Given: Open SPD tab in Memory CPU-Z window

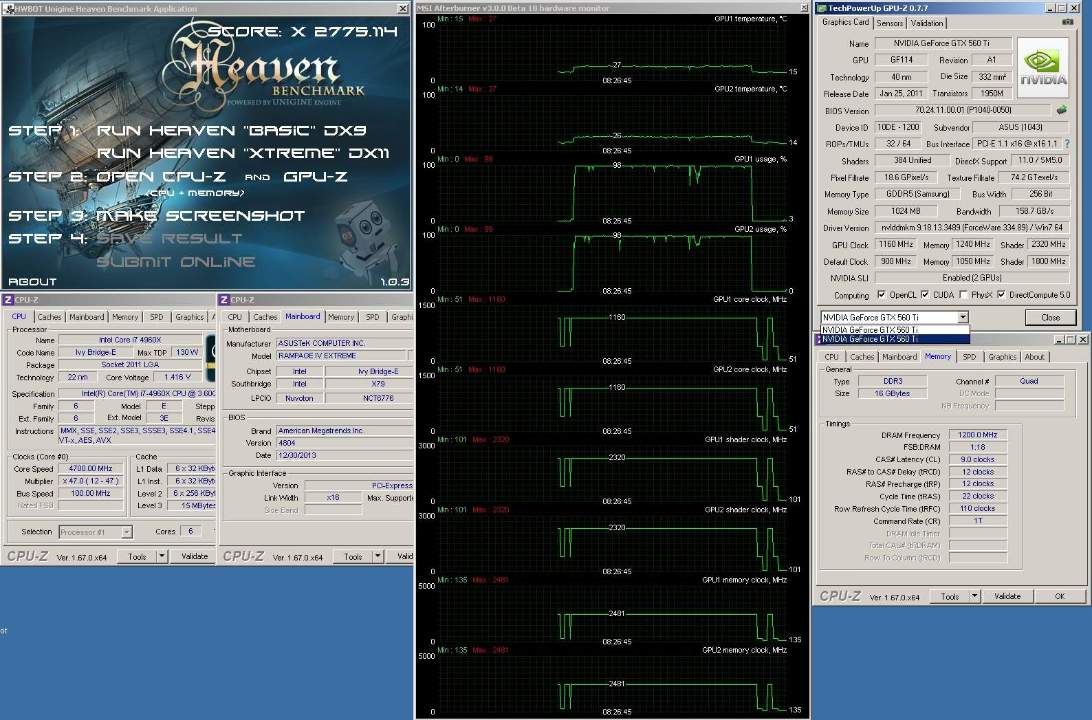Looking at the screenshot, I should click(x=969, y=357).
